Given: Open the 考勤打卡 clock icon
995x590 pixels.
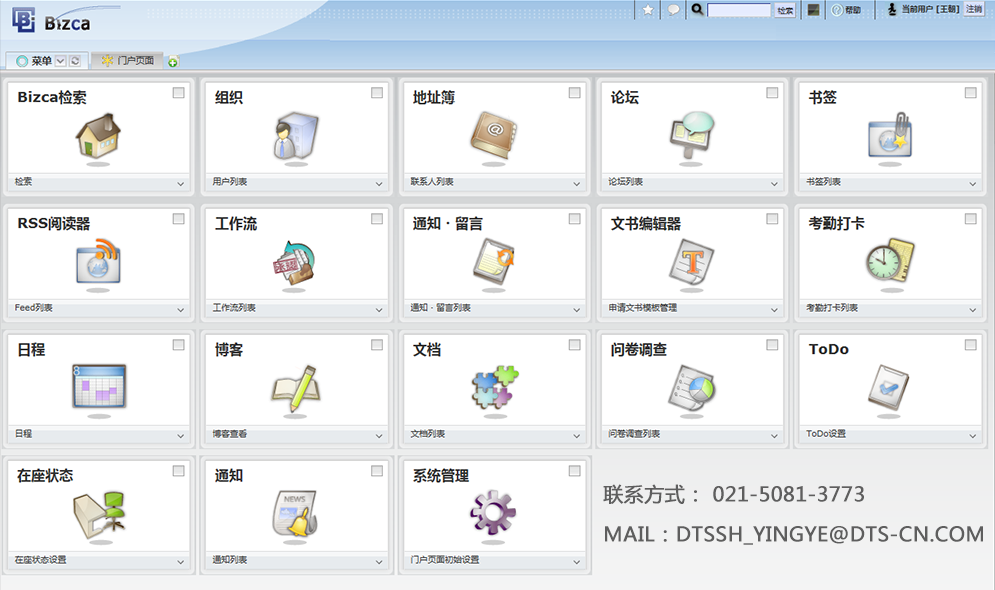Looking at the screenshot, I should tap(888, 262).
